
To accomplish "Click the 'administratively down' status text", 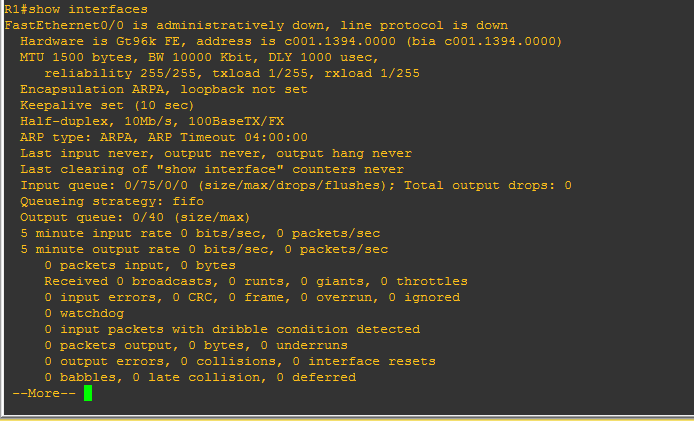I will pyautogui.click(x=220, y=25).
